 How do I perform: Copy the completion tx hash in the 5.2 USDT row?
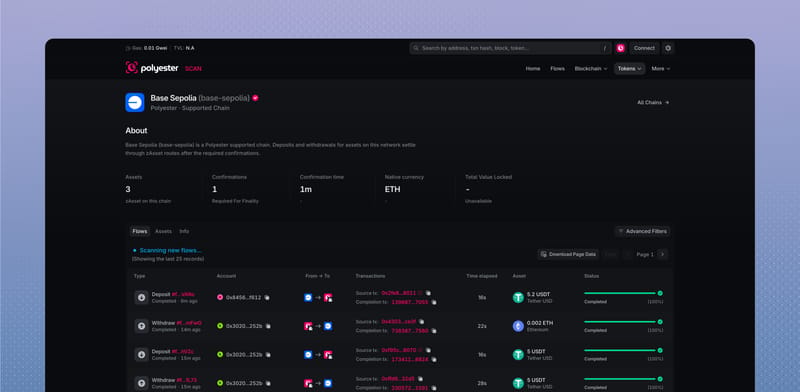(434, 302)
